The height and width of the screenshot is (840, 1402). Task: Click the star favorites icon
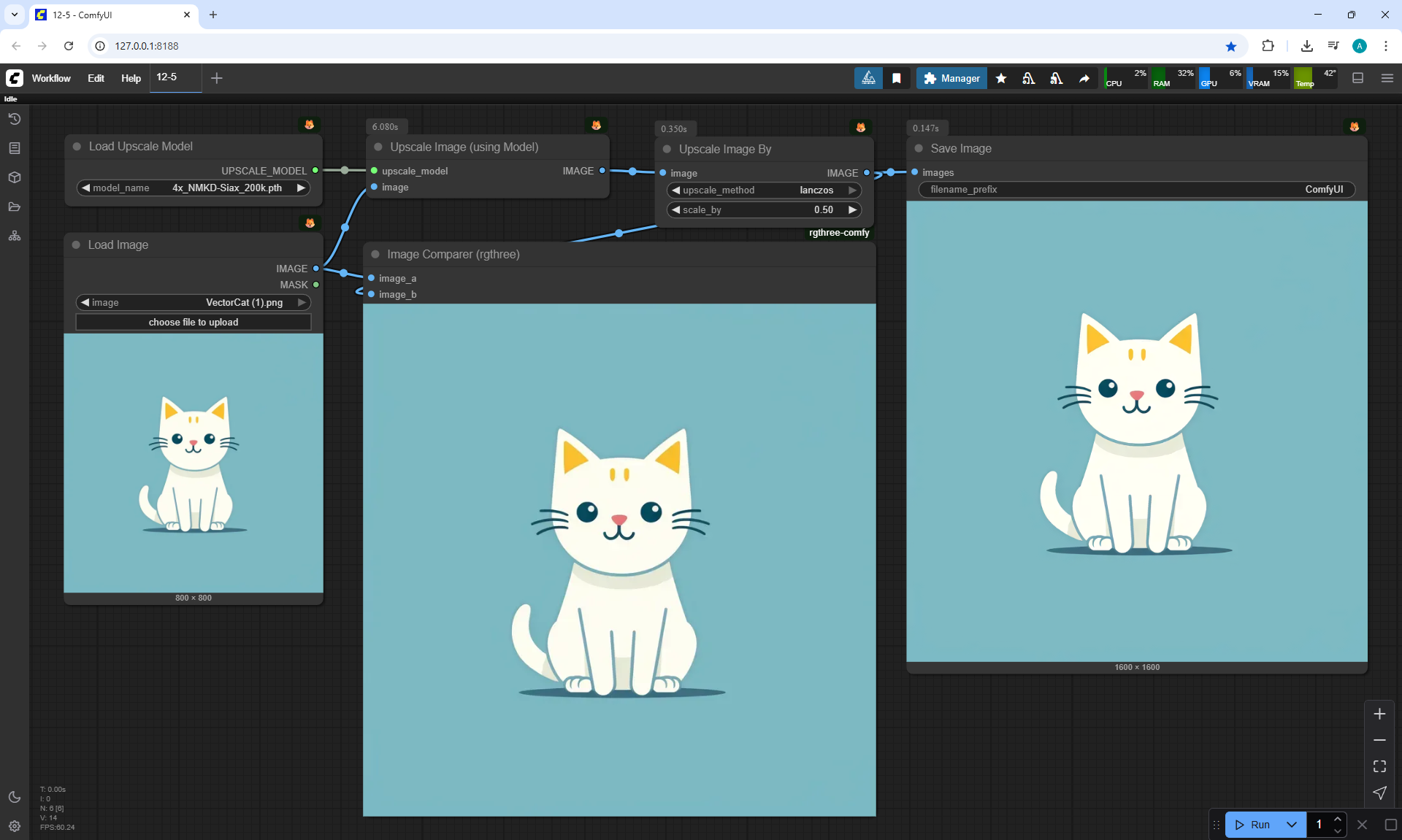[x=1001, y=78]
